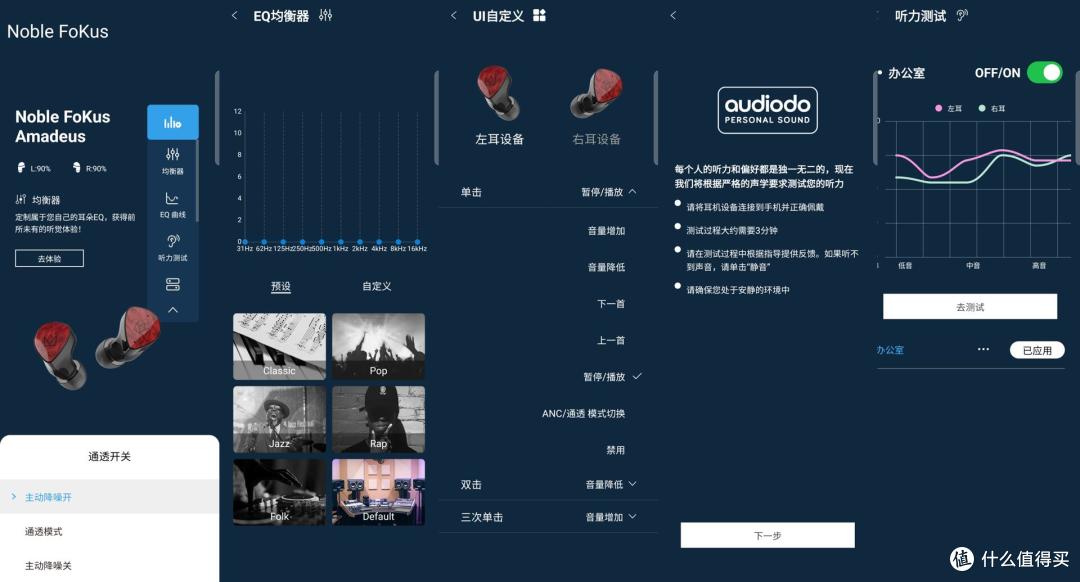Switch to the 预设 tab
The image size is (1080, 582).
[x=280, y=286]
